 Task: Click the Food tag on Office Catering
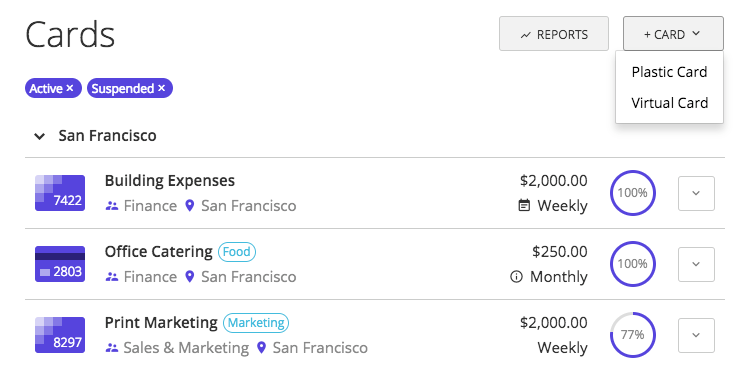click(x=237, y=252)
